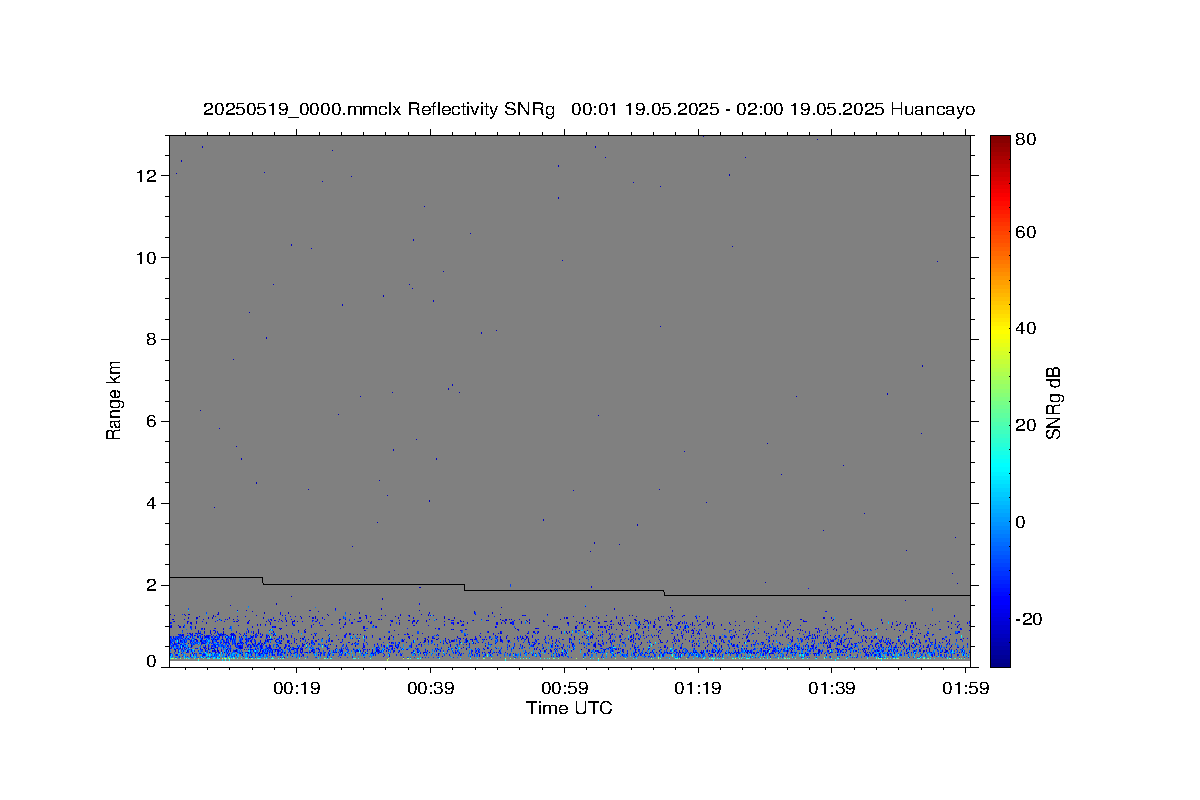
Task: Click the colorbar value '-20'
Action: point(1028,619)
